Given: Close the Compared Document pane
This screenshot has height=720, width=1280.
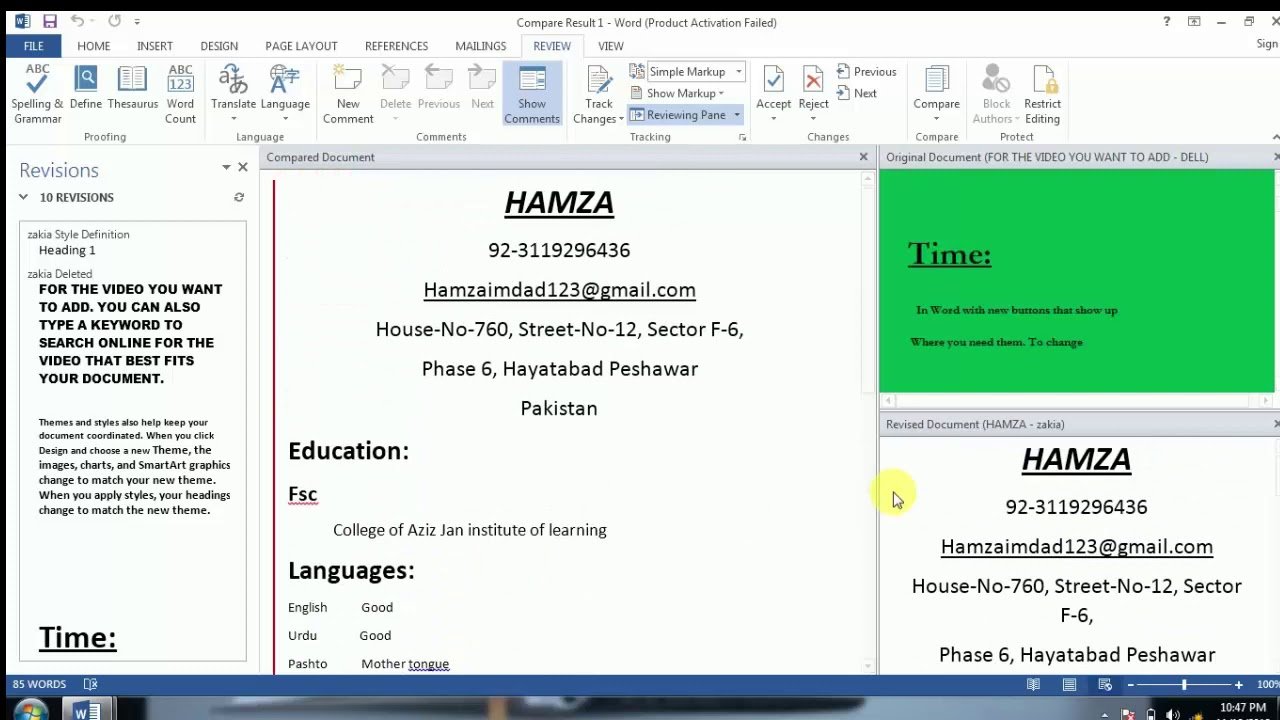Looking at the screenshot, I should click(864, 157).
